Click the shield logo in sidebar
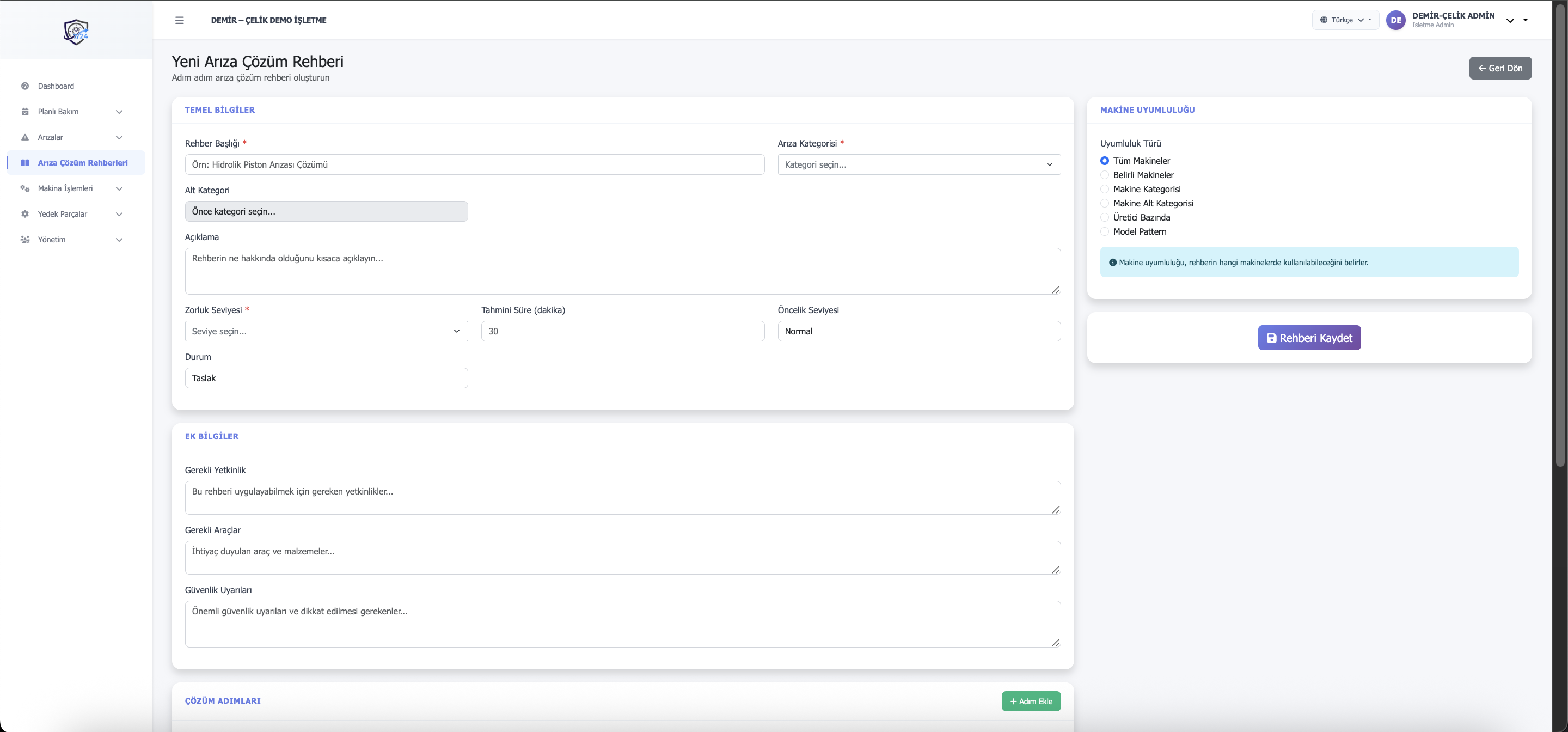This screenshot has width=1568, height=732. point(76,32)
